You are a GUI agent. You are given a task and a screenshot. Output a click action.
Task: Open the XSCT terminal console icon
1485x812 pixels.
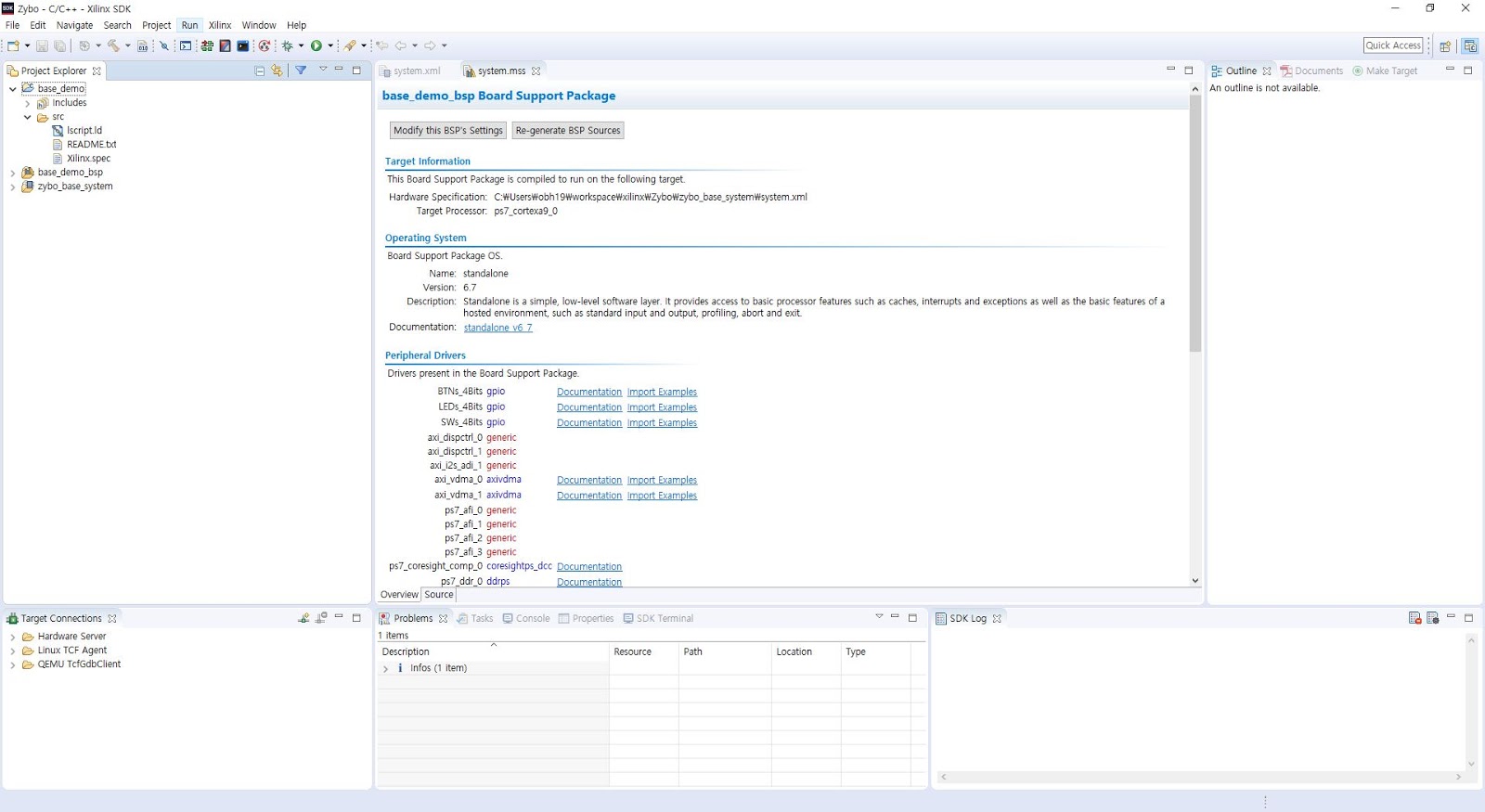243,45
